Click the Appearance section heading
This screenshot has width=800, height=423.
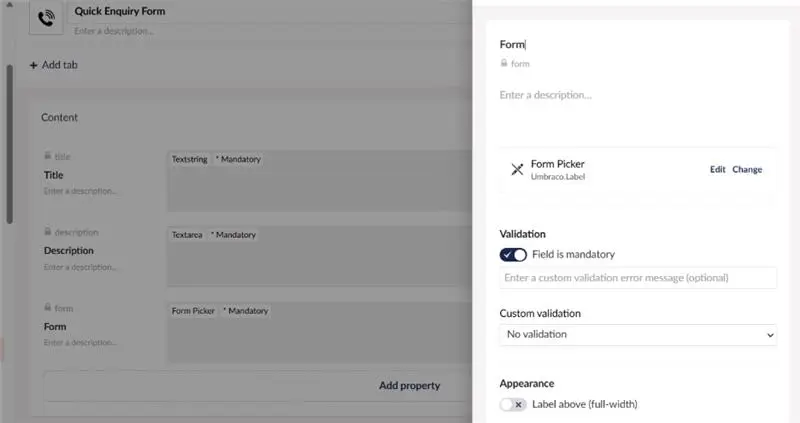[527, 384]
